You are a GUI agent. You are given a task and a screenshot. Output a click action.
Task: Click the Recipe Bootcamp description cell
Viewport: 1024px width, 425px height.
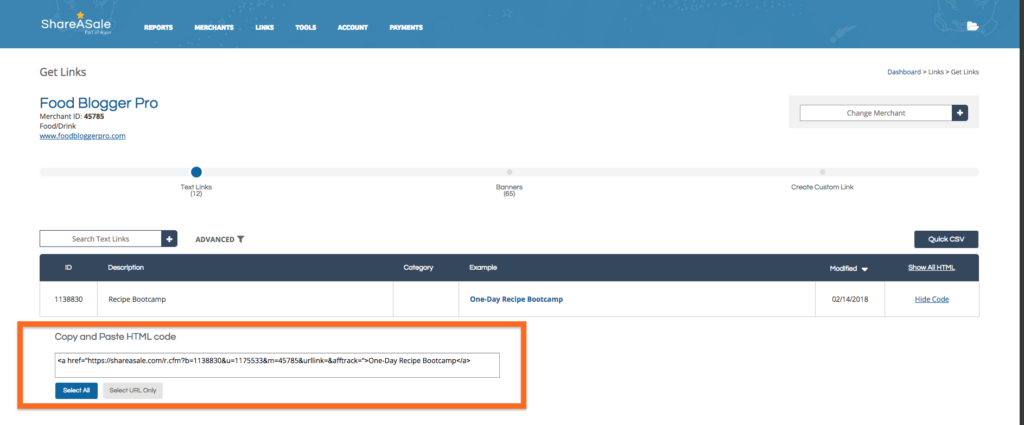[245, 299]
